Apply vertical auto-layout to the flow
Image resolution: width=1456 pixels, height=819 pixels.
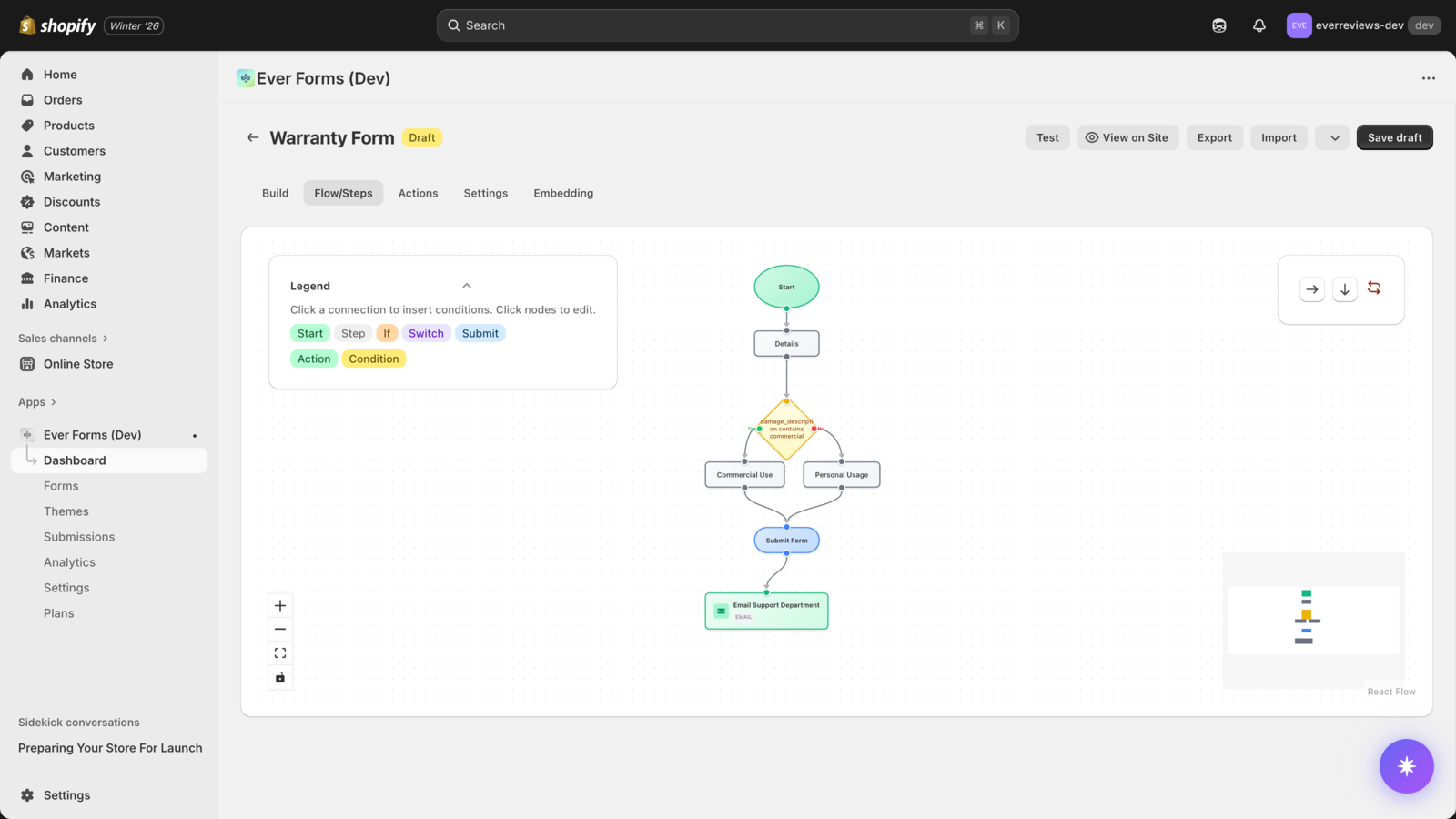(x=1344, y=288)
